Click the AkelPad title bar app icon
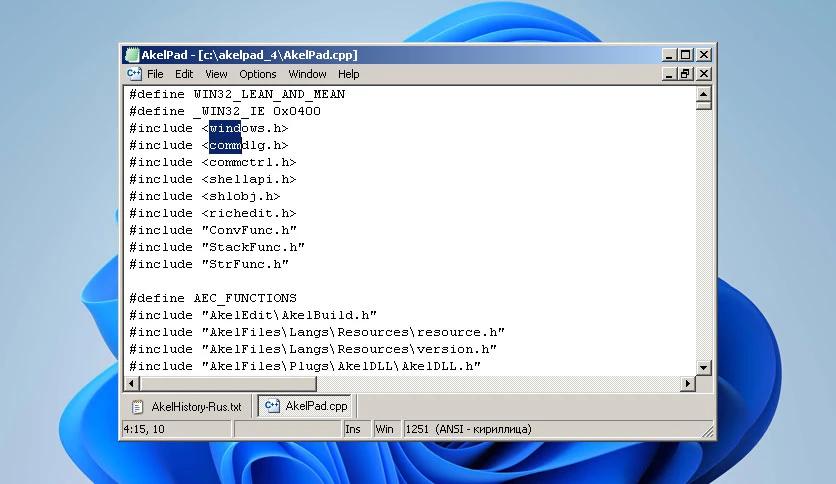Image resolution: width=836 pixels, height=484 pixels. click(x=132, y=55)
